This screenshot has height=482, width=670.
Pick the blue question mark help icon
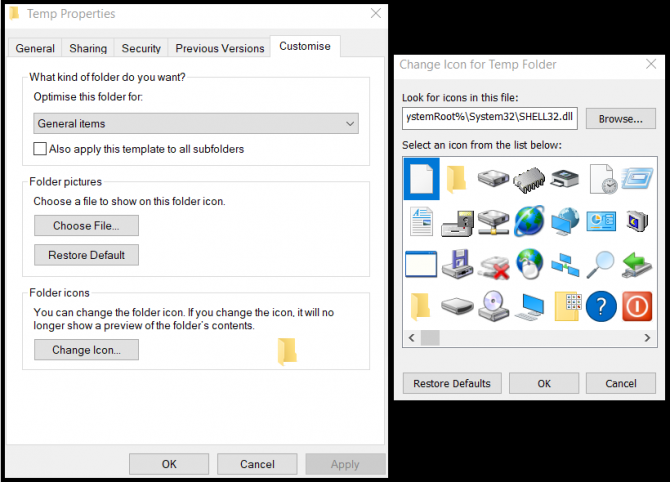(x=601, y=306)
